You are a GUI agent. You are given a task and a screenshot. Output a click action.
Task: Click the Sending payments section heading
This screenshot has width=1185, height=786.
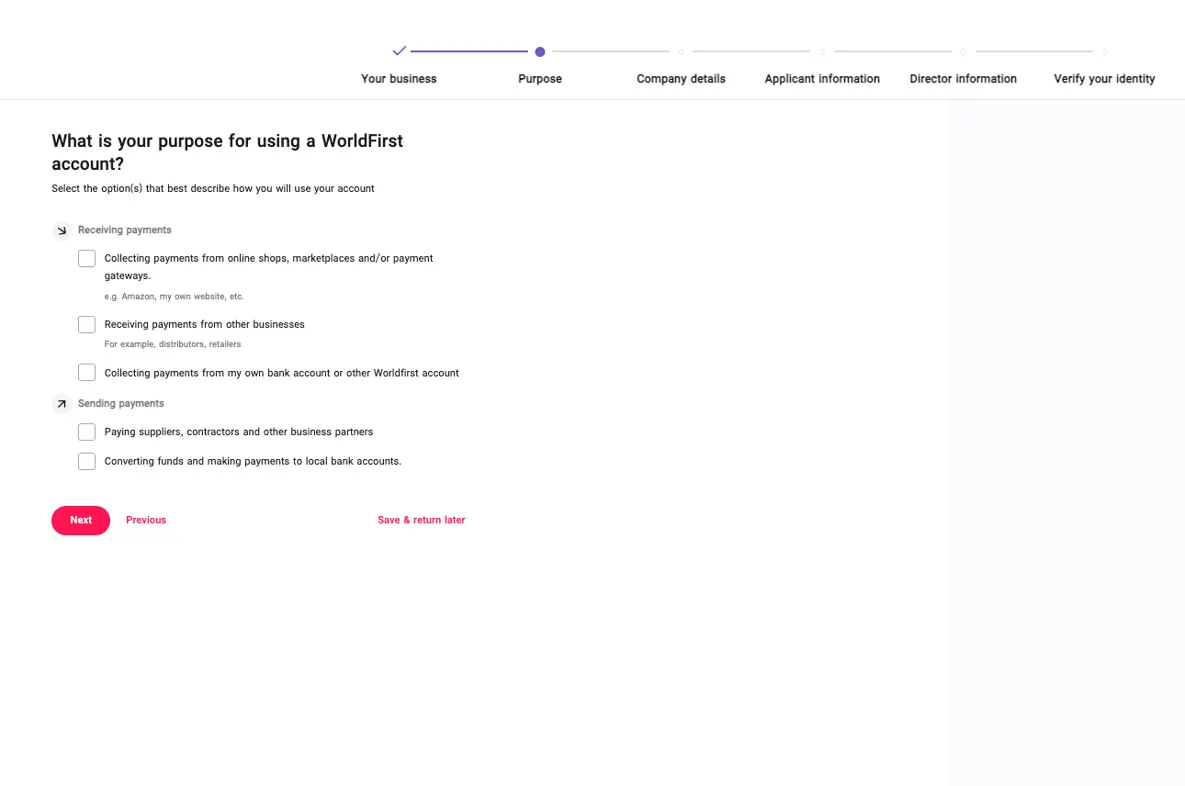tap(121, 404)
